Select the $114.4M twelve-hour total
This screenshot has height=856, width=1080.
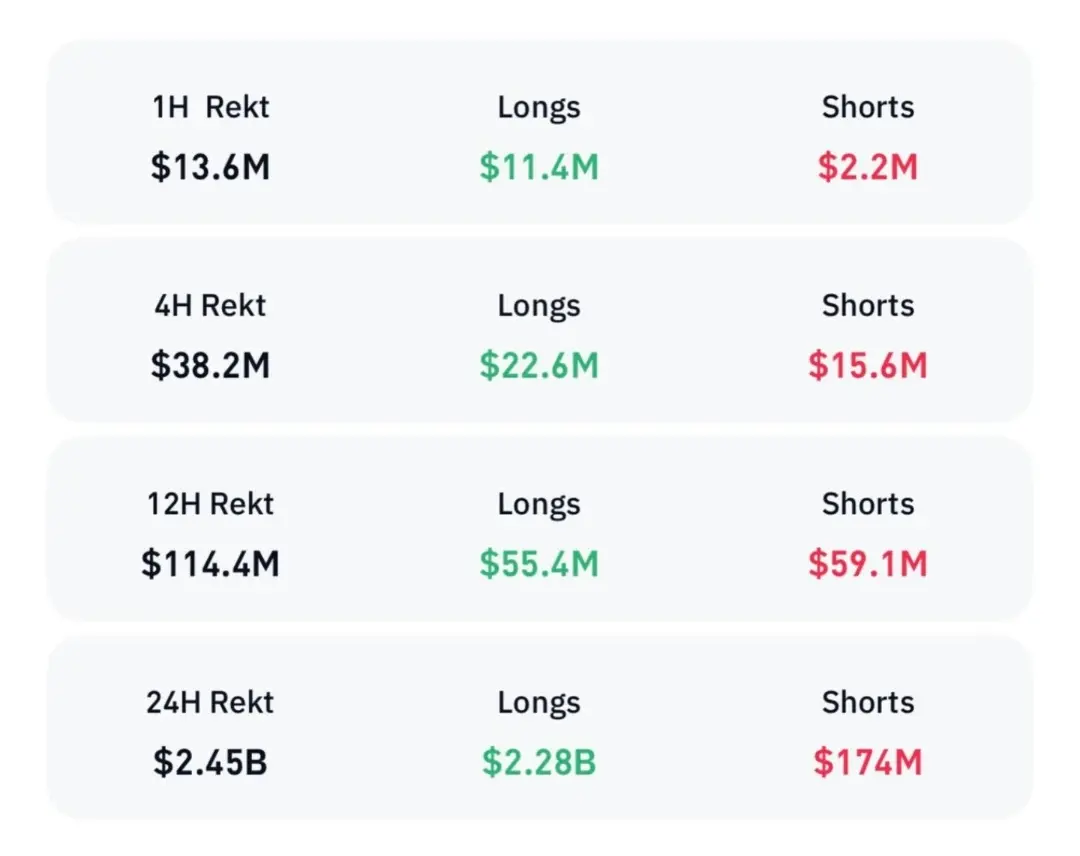(210, 564)
